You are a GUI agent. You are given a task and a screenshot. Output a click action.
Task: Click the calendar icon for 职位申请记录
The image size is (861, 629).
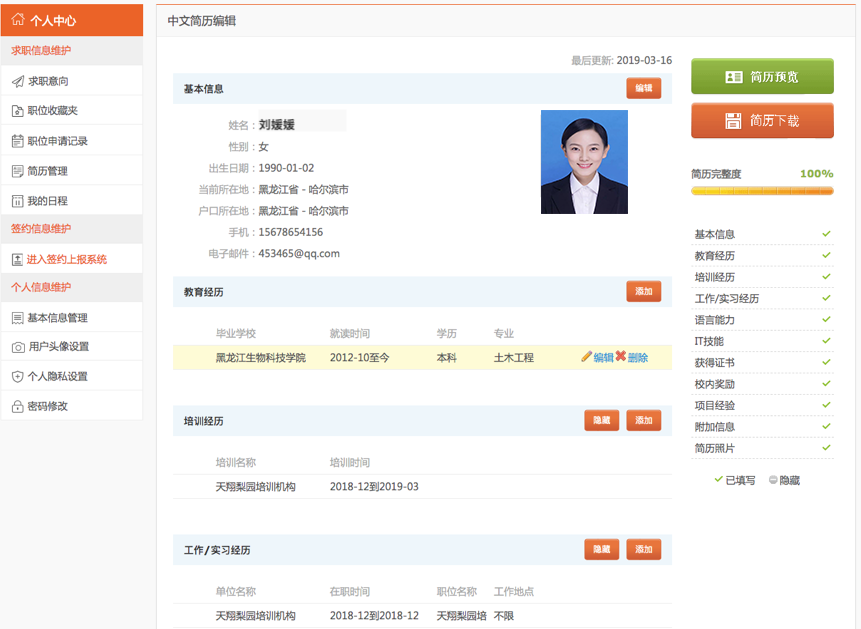(17, 141)
